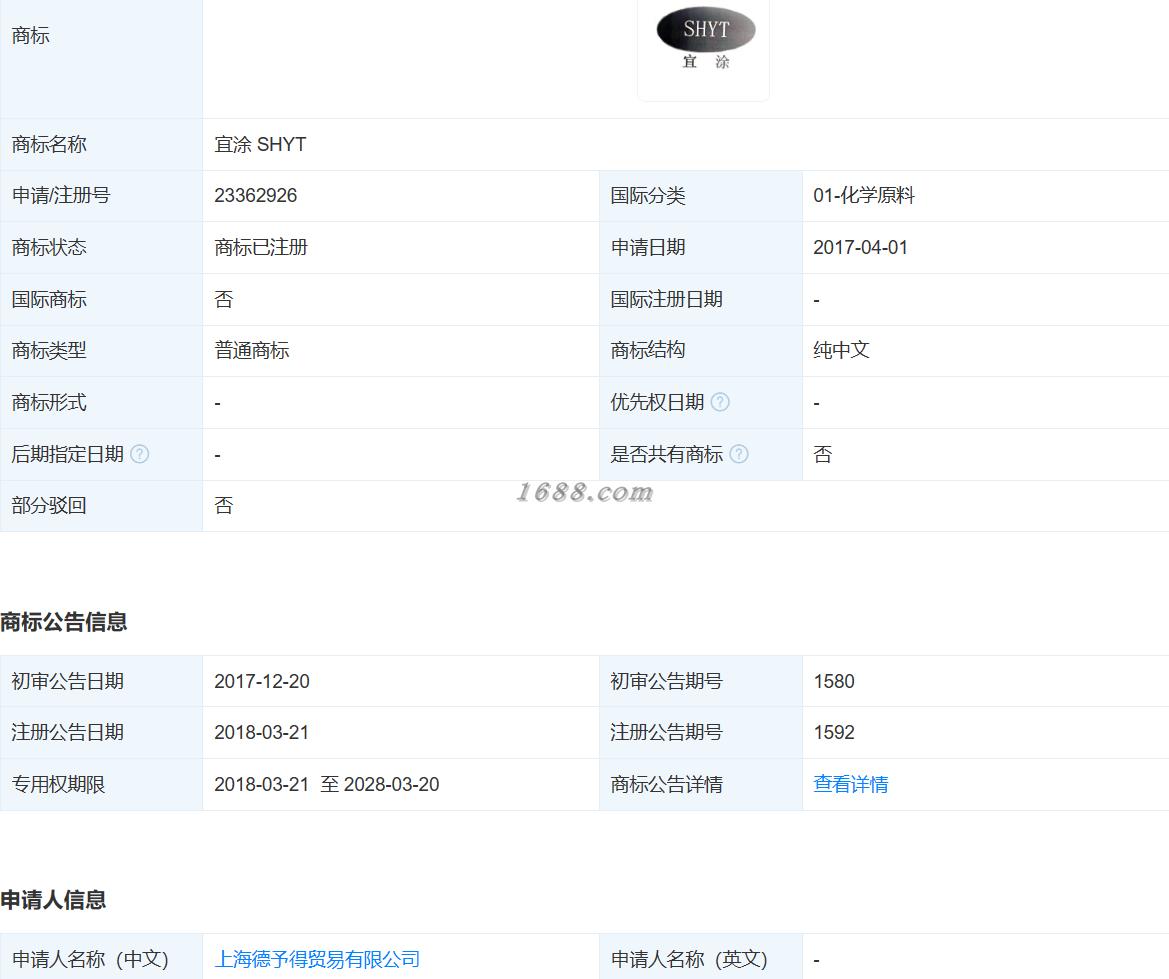Click the 申请/注册号 label cell

point(101,196)
